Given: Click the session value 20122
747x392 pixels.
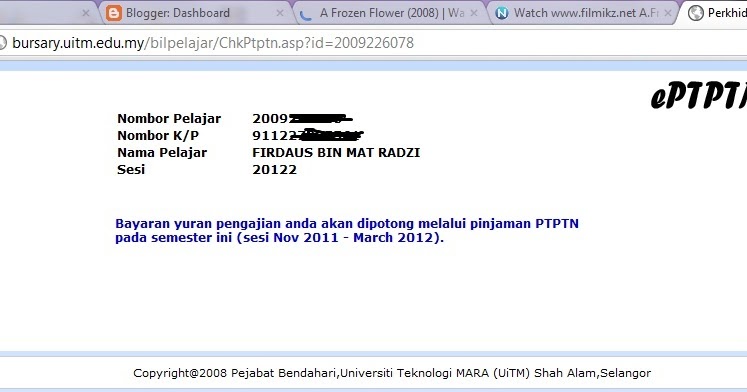Looking at the screenshot, I should pyautogui.click(x=274, y=170).
